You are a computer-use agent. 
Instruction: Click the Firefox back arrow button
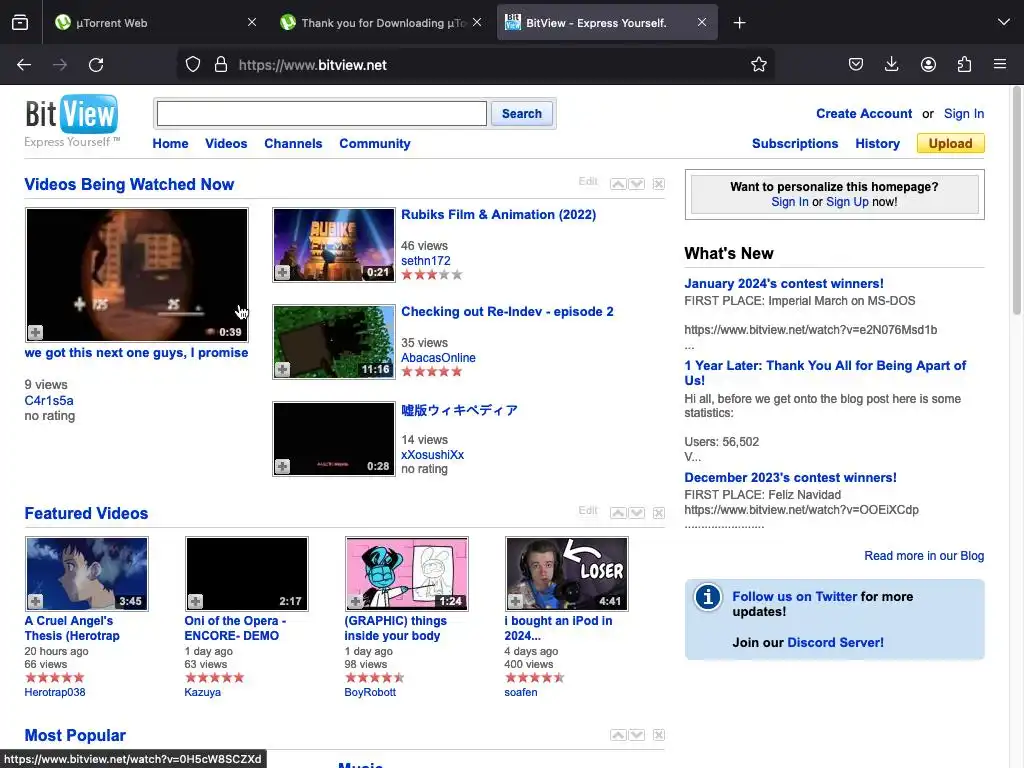tap(24, 65)
